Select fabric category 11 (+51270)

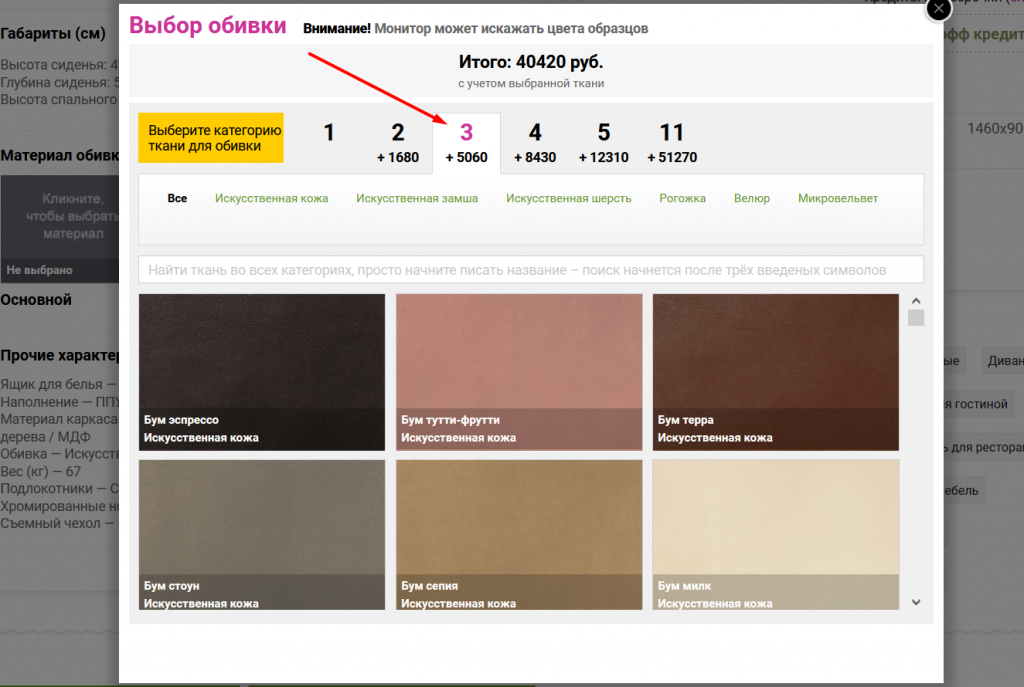(672, 143)
